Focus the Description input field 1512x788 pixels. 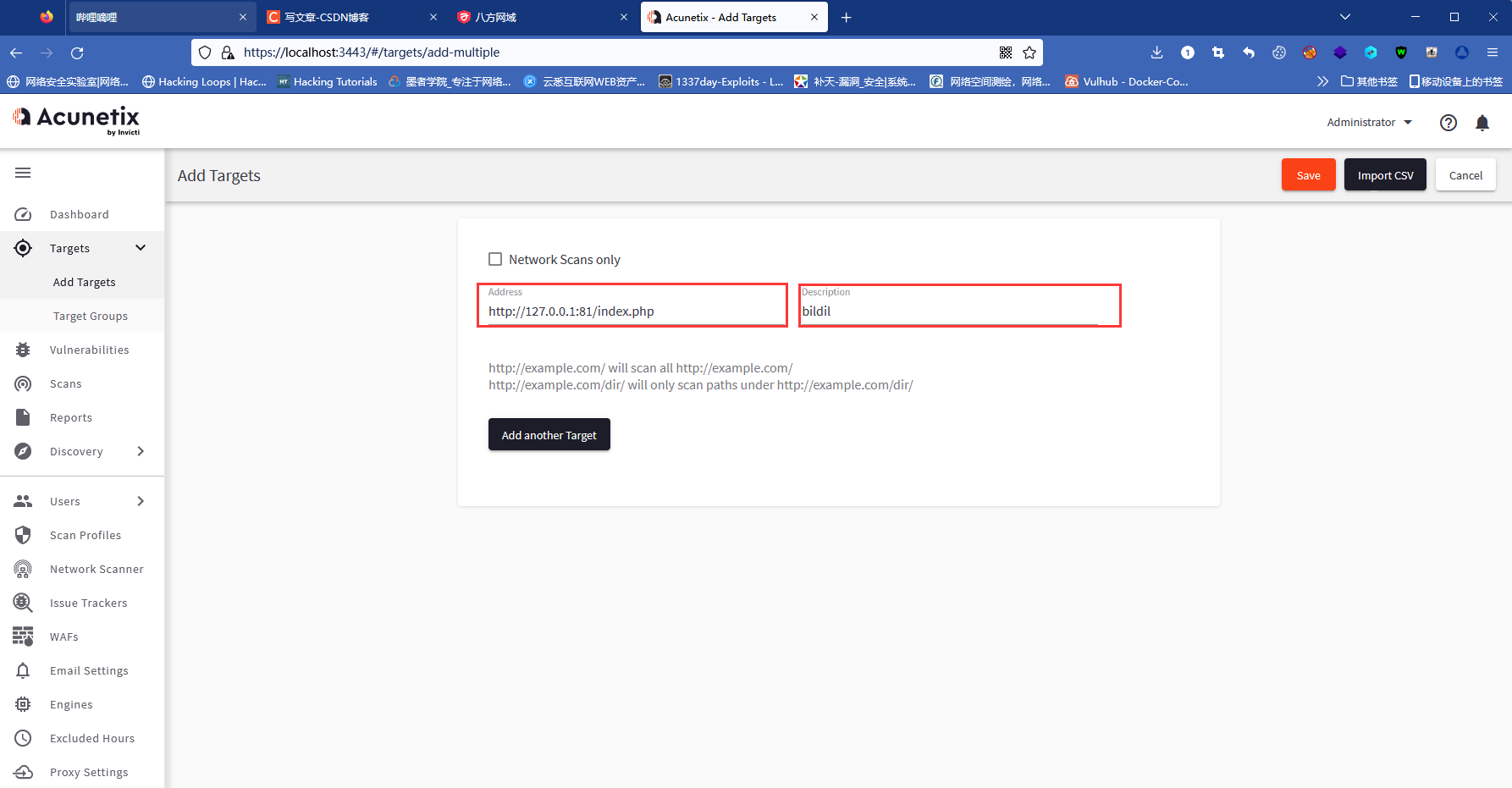click(x=950, y=311)
